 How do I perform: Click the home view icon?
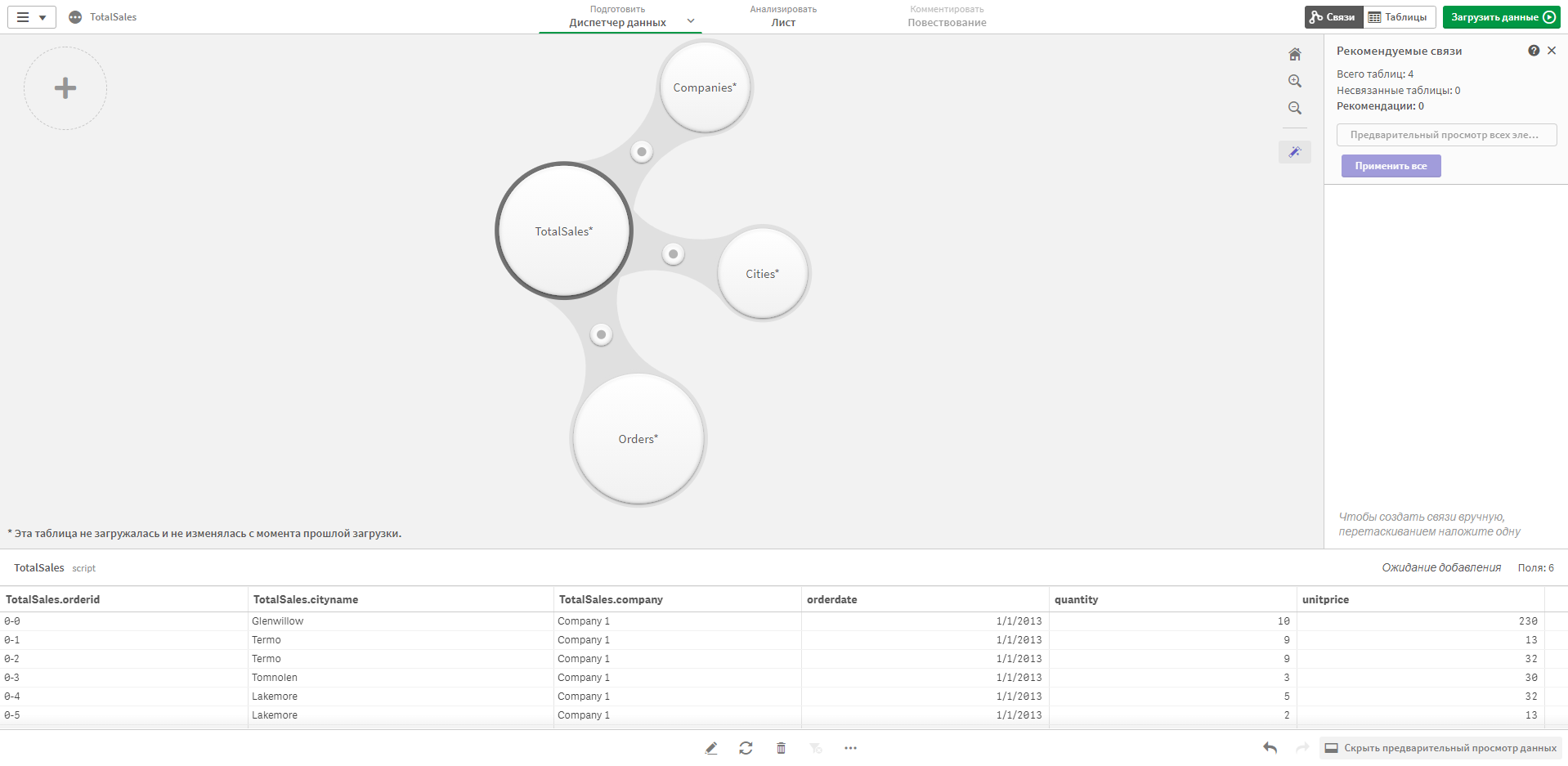pyautogui.click(x=1294, y=55)
